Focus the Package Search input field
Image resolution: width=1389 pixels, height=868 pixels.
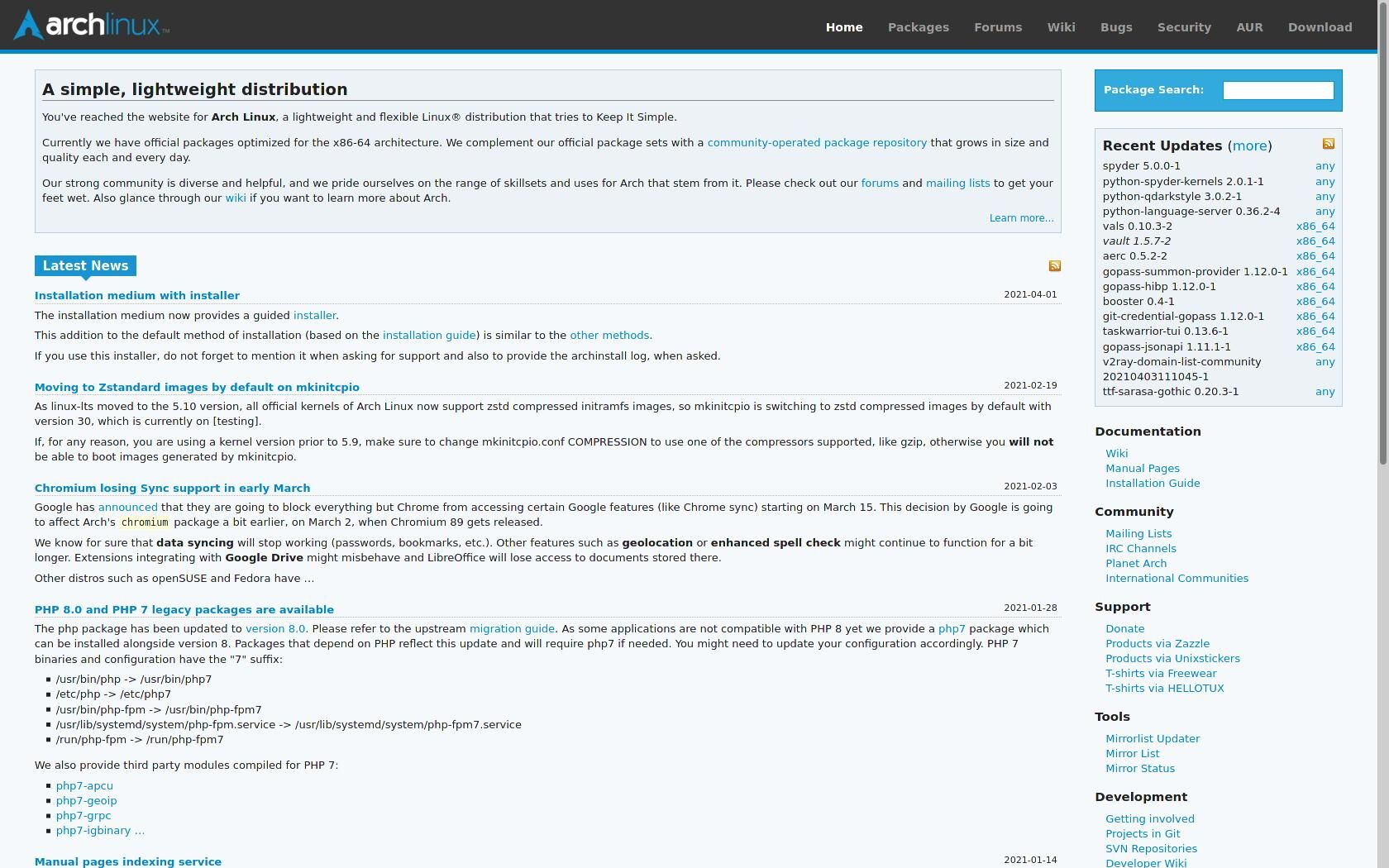point(1277,90)
